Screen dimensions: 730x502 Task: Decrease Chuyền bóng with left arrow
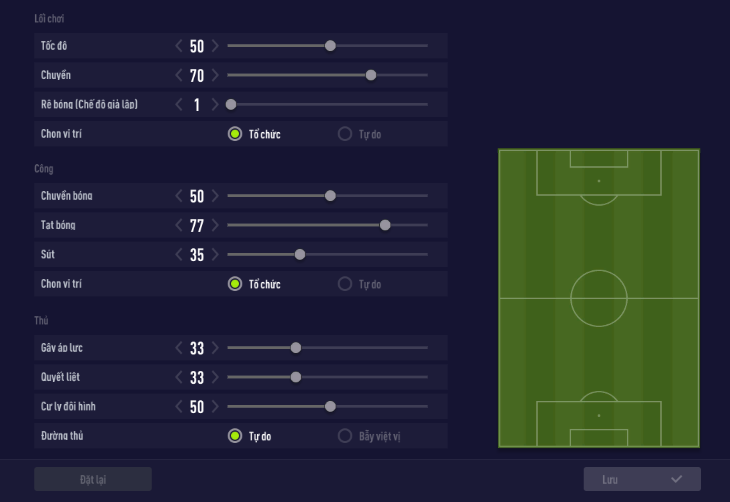click(179, 196)
